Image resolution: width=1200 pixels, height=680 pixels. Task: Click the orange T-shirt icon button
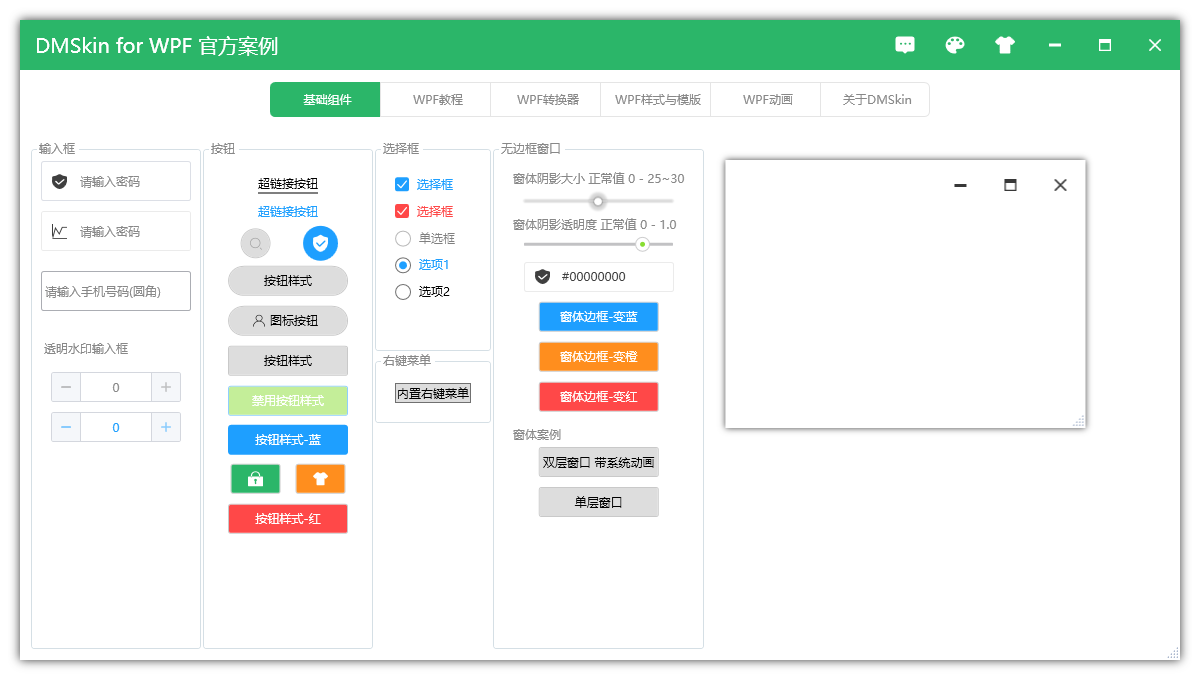click(x=320, y=479)
